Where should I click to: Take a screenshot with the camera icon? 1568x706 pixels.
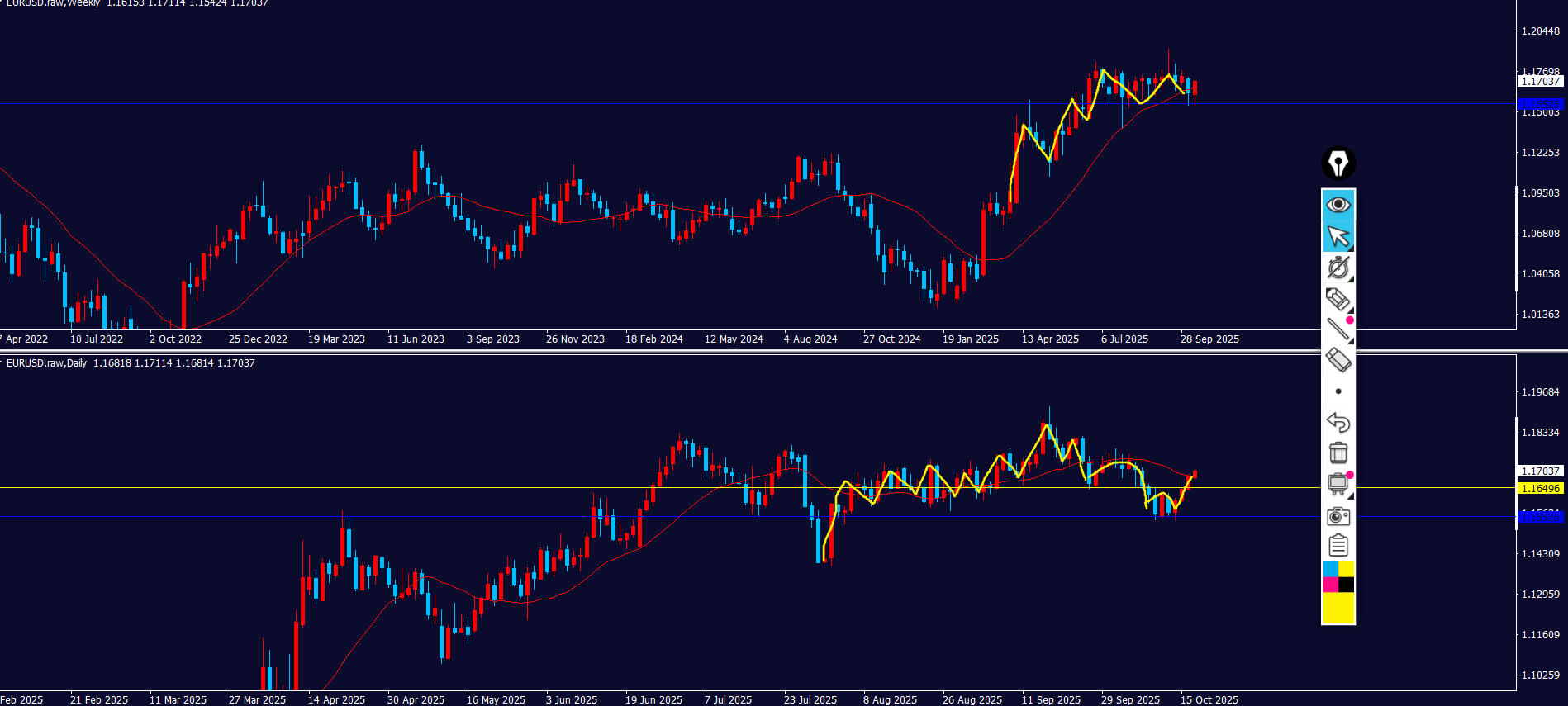(x=1338, y=516)
